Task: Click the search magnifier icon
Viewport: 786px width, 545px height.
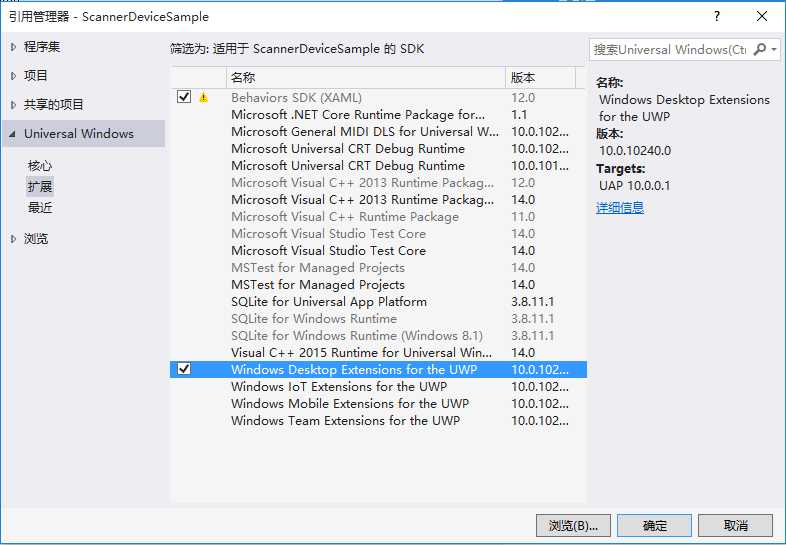Action: pos(760,49)
